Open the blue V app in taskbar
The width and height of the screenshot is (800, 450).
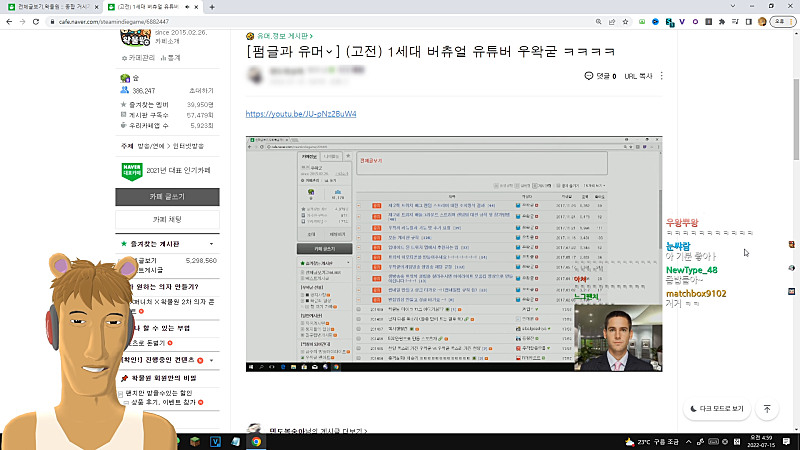[215, 442]
